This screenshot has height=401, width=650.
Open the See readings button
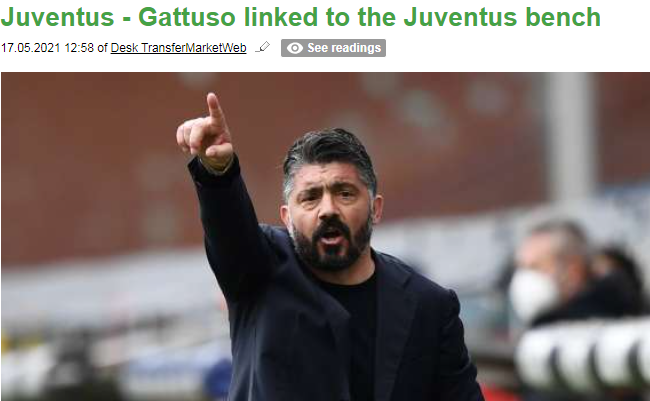333,48
